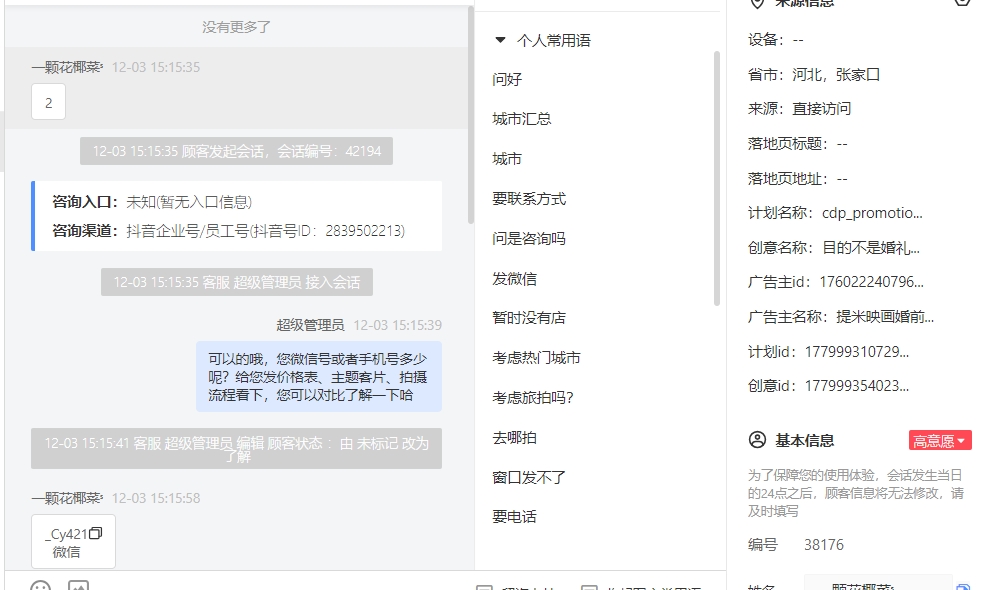Click the 客服 超级管理员 接入会话 notice

pyautogui.click(x=237, y=282)
